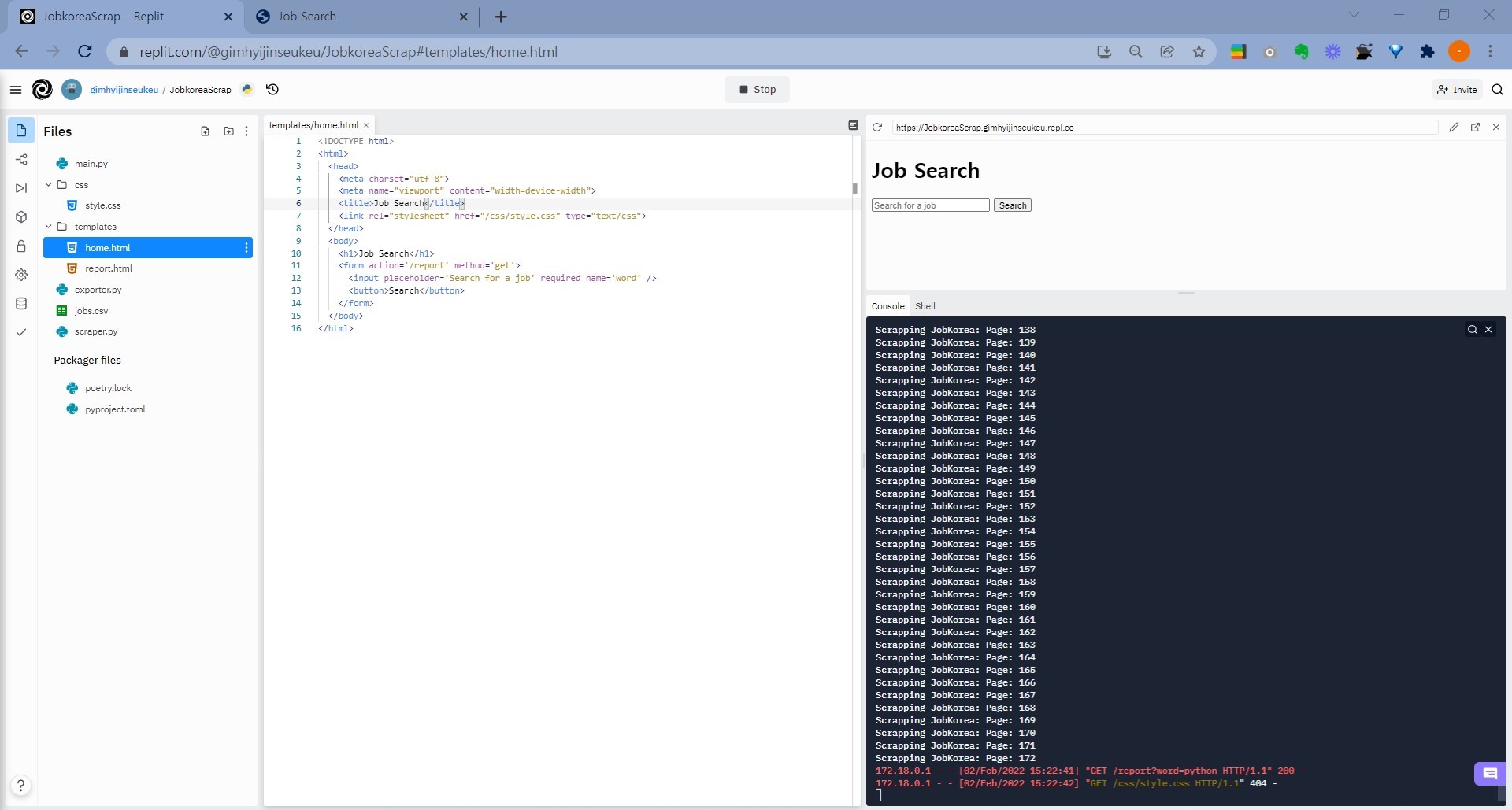The height and width of the screenshot is (810, 1512).
Task: Open the Settings panel in the sidebar
Action: pyautogui.click(x=21, y=275)
